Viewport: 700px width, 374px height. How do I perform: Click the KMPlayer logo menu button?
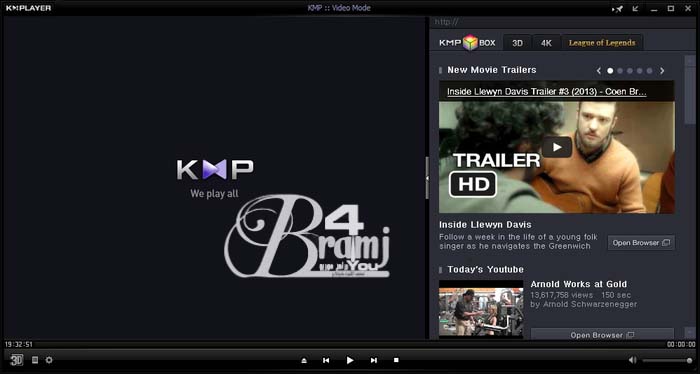[x=29, y=8]
